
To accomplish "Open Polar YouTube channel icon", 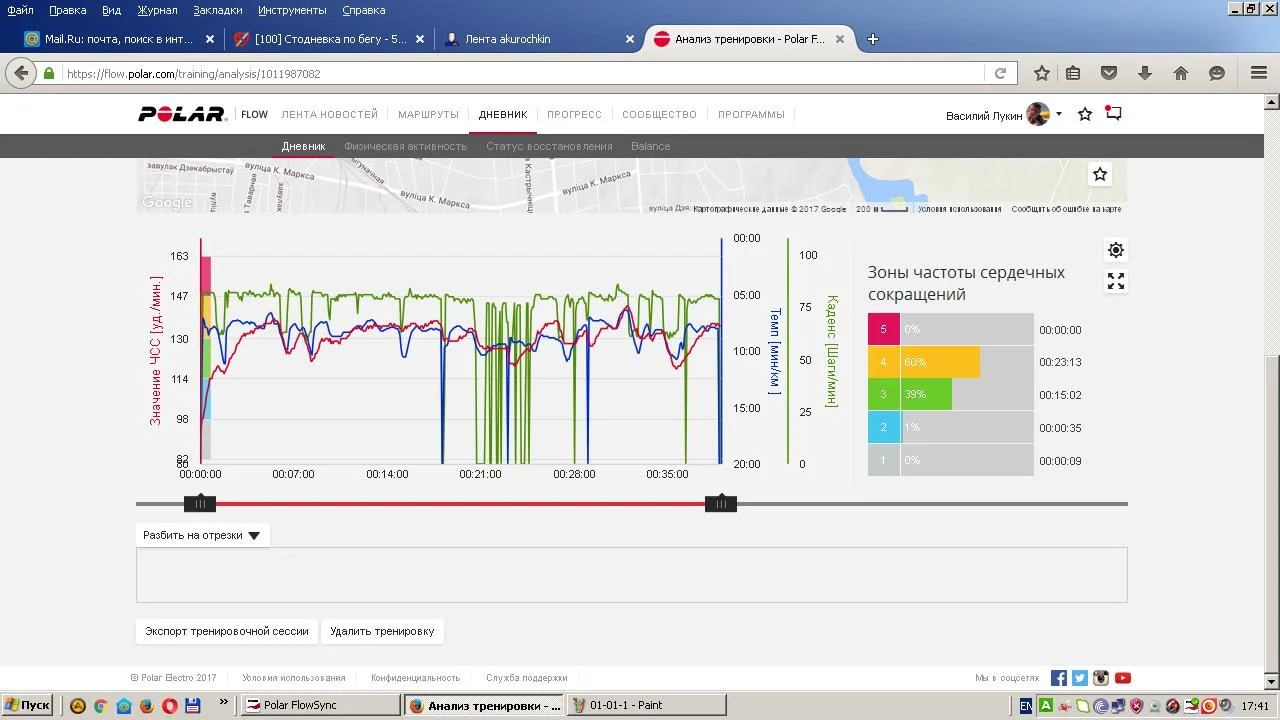I will 1123,678.
